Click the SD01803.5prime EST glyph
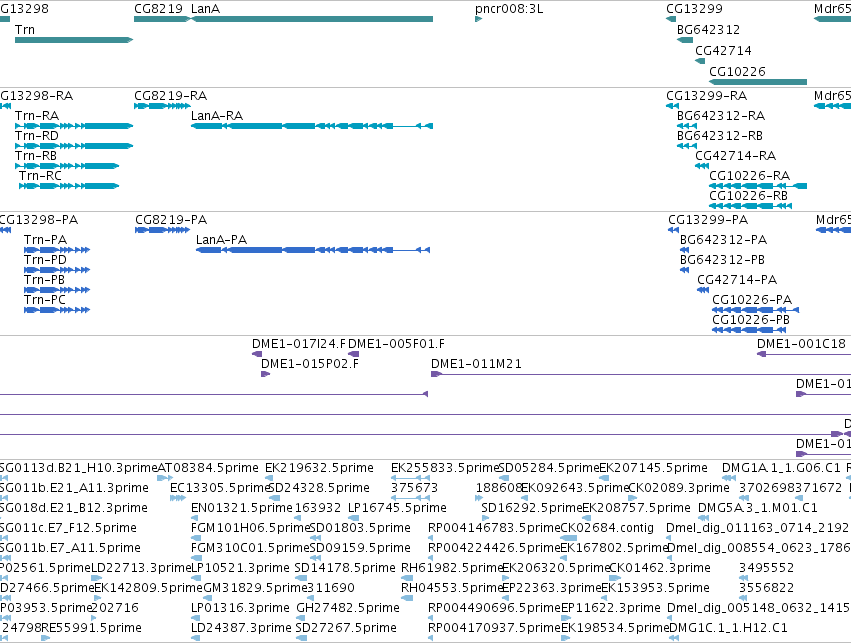 [315, 538]
